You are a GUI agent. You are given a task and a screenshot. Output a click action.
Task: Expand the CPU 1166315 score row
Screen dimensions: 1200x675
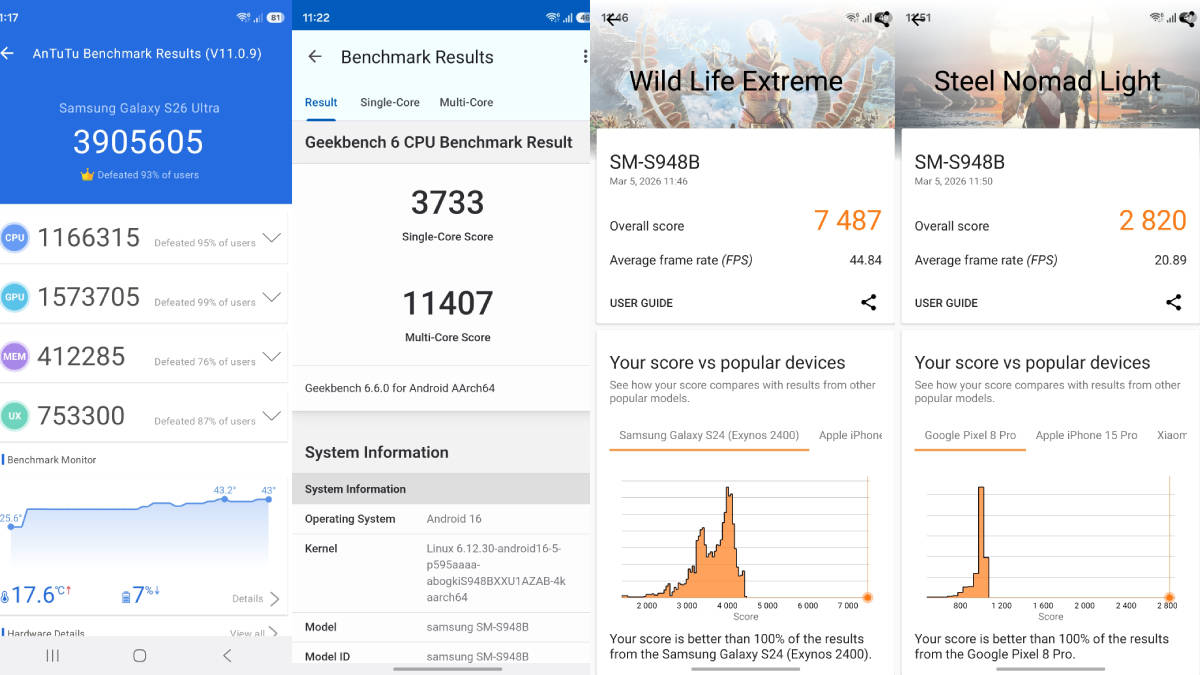click(x=271, y=239)
